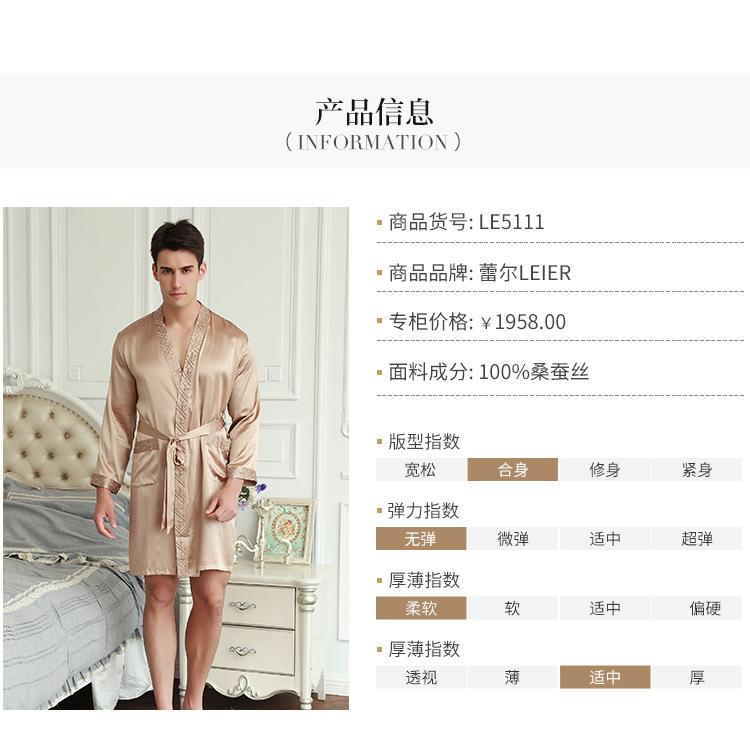Choose the 紧身 fit option
The height and width of the screenshot is (735, 750).
[x=697, y=470]
